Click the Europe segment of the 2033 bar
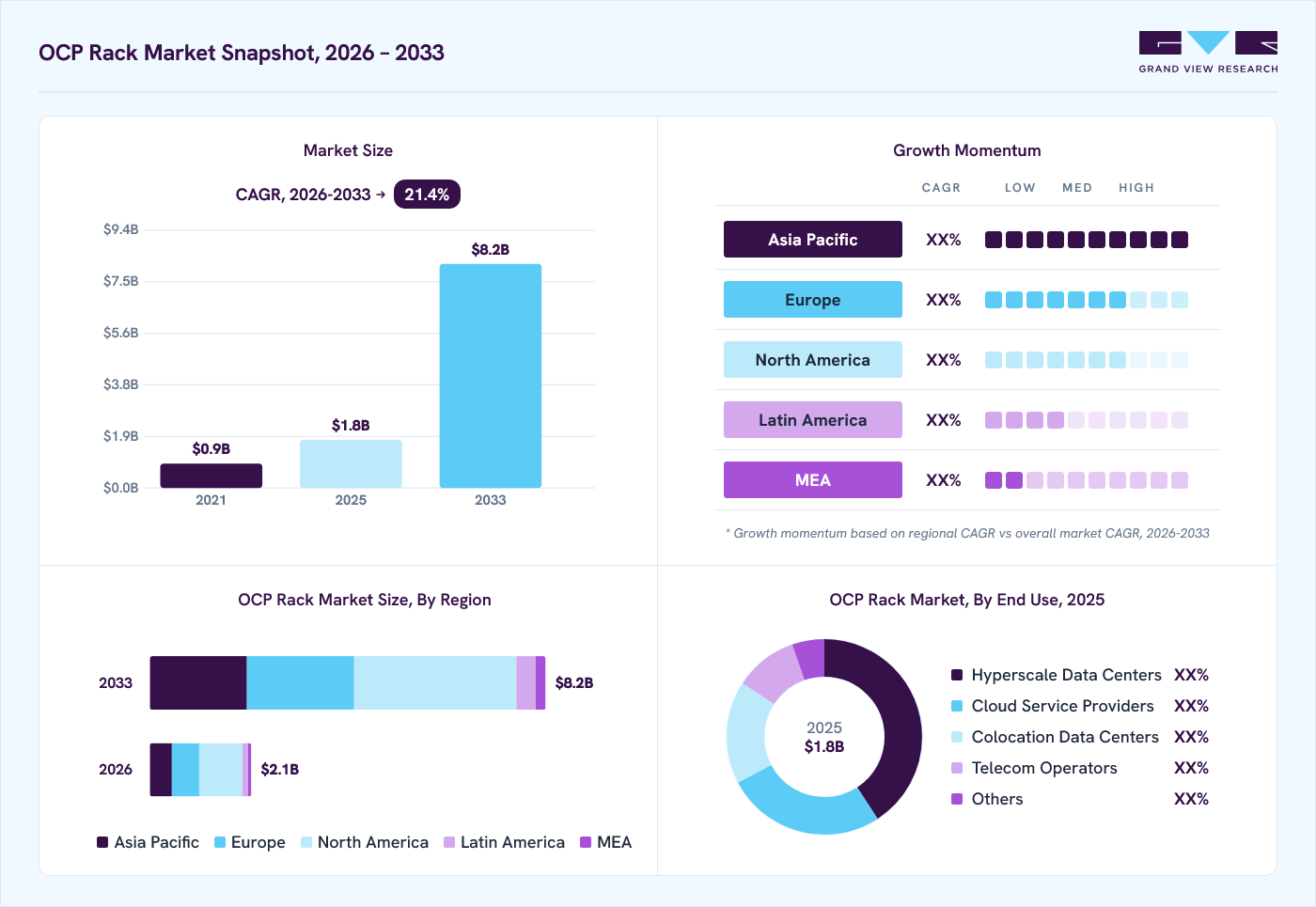Image resolution: width=1316 pixels, height=907 pixels. pyautogui.click(x=300, y=683)
